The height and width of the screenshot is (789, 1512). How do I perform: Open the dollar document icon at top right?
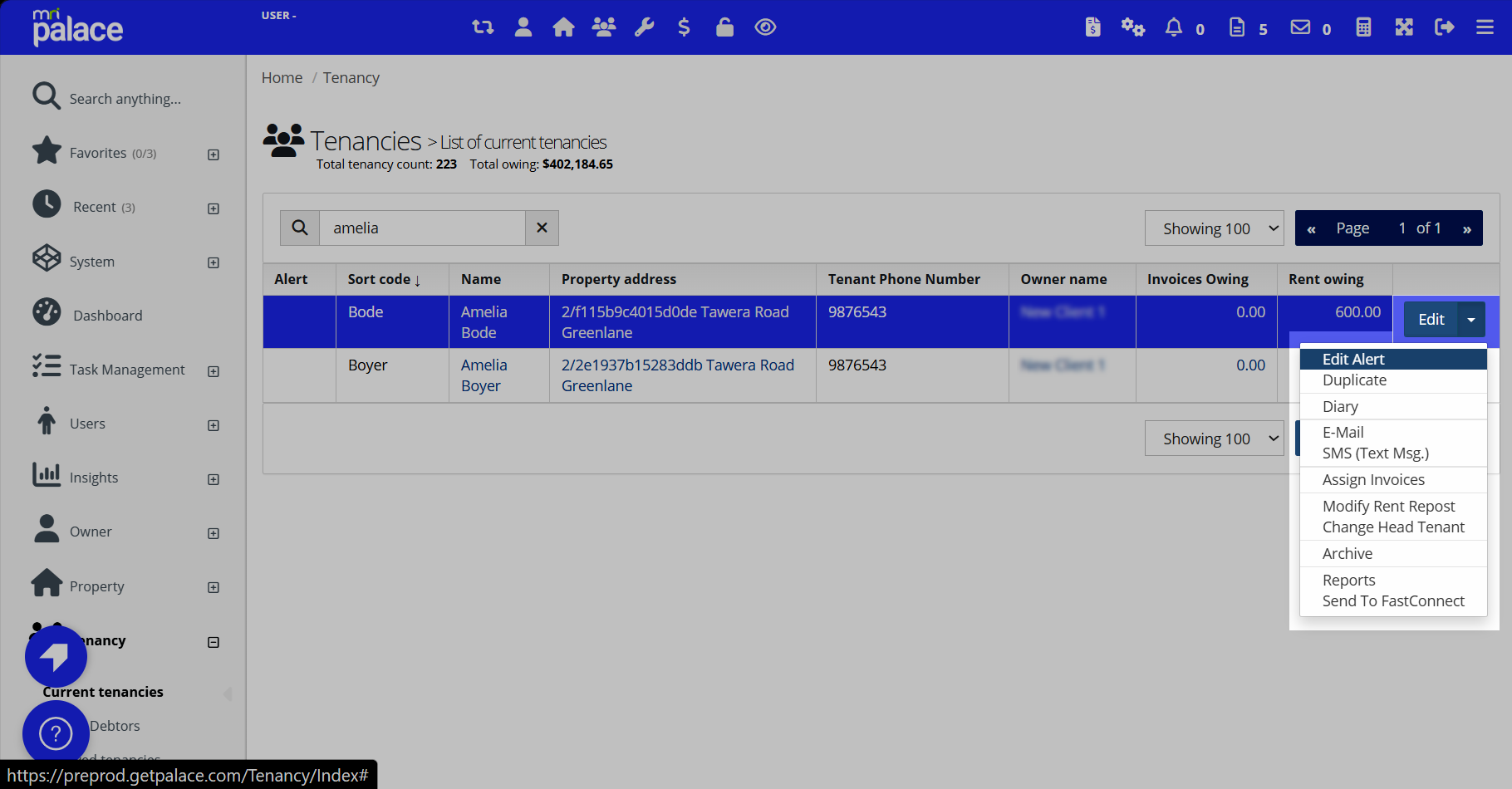pyautogui.click(x=1093, y=27)
